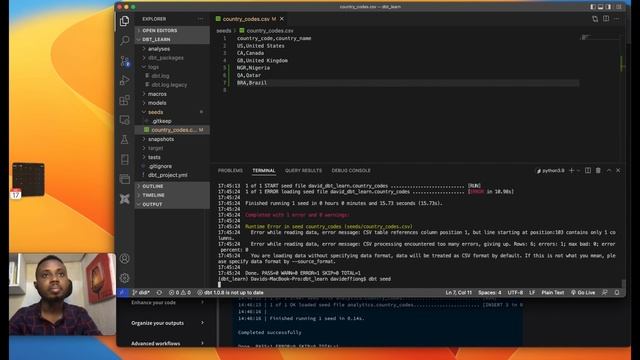This screenshot has width=640, height=360.
Task: Open dbt.log file in explorer
Action: (172, 76)
